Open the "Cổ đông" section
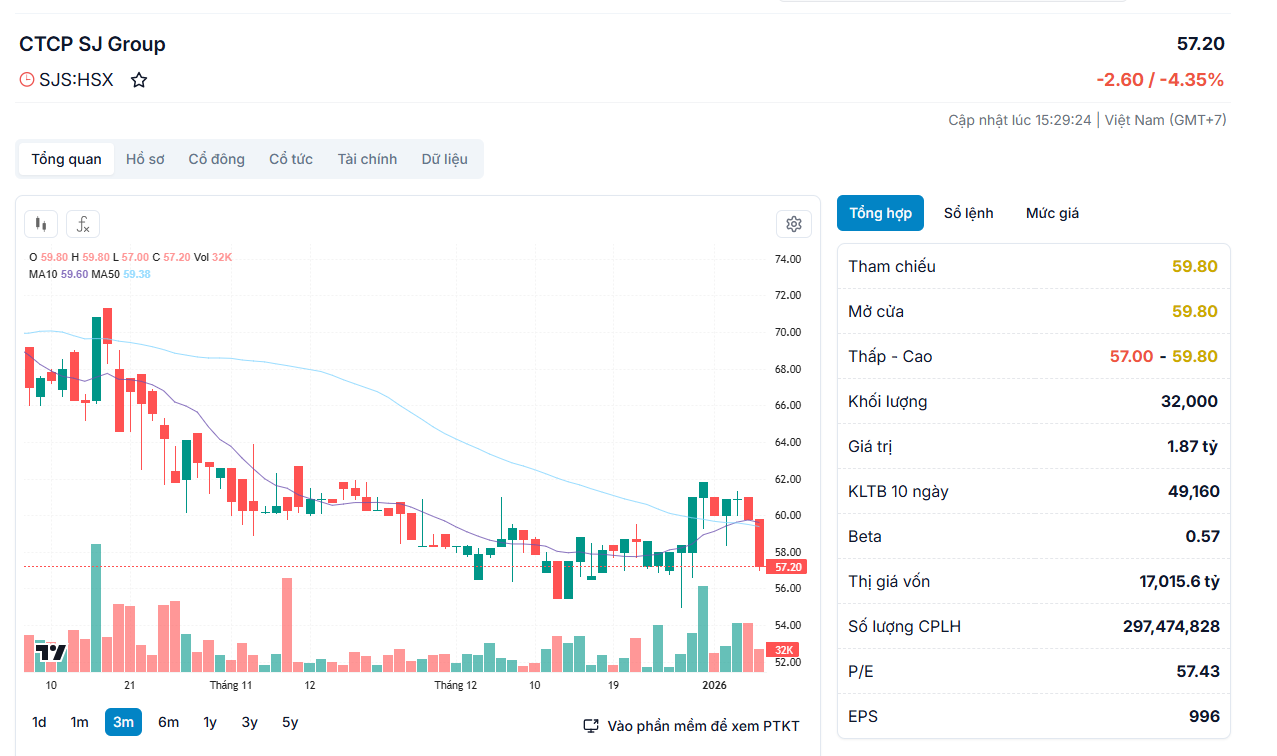Viewport: 1277px width, 756px height. [216, 158]
